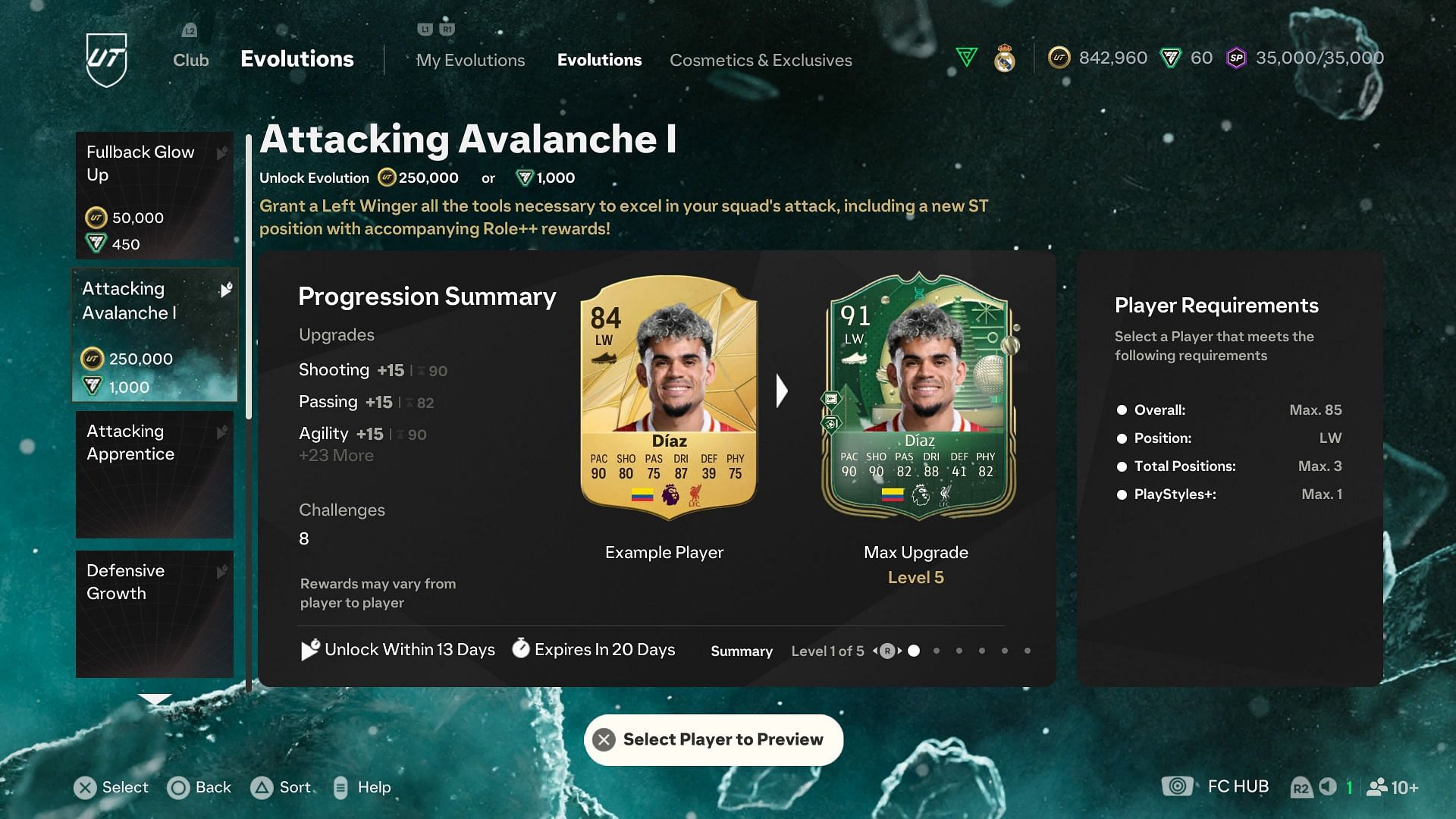The height and width of the screenshot is (819, 1456).
Task: Click the Real Madrid badge icon
Action: pos(1004,58)
